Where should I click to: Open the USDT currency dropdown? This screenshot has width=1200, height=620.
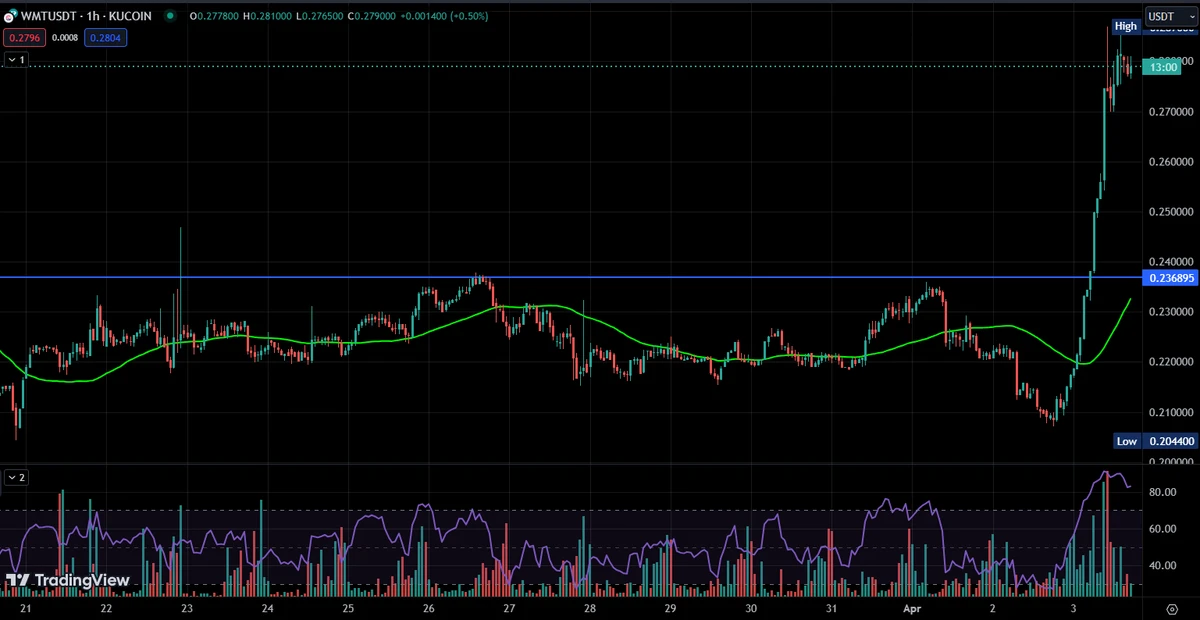pos(1171,17)
